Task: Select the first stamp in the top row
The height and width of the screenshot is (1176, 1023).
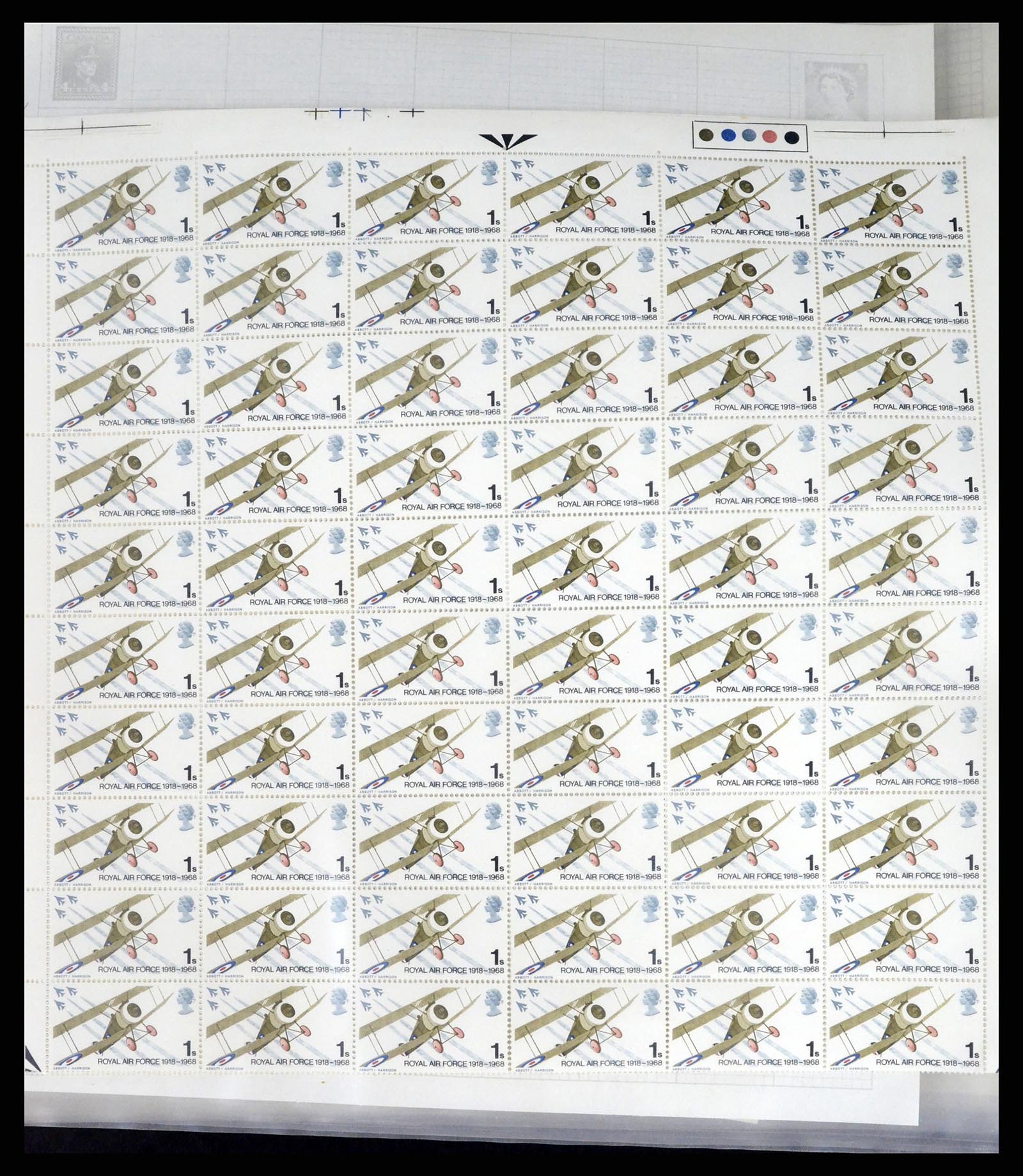Action: (x=124, y=203)
